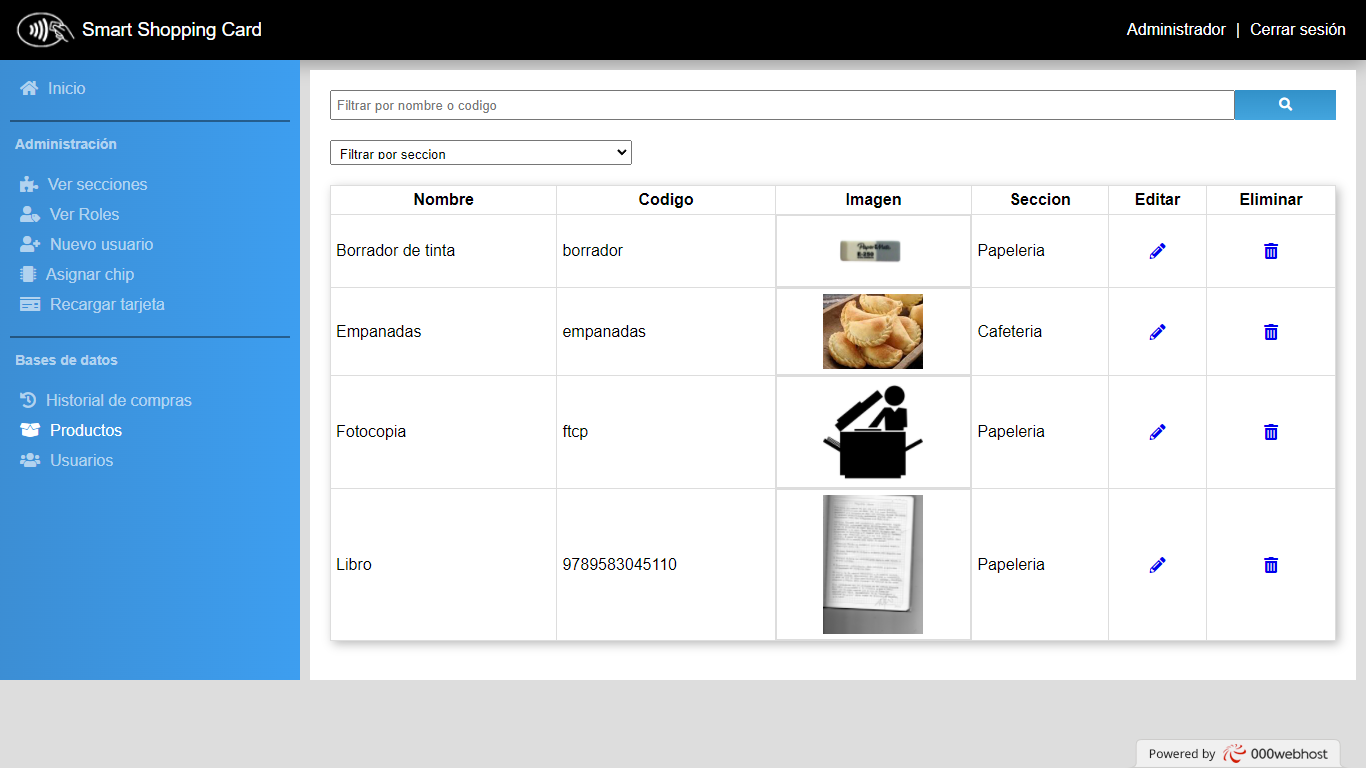
Task: Click the Administración section heading
Action: pyautogui.click(x=66, y=145)
